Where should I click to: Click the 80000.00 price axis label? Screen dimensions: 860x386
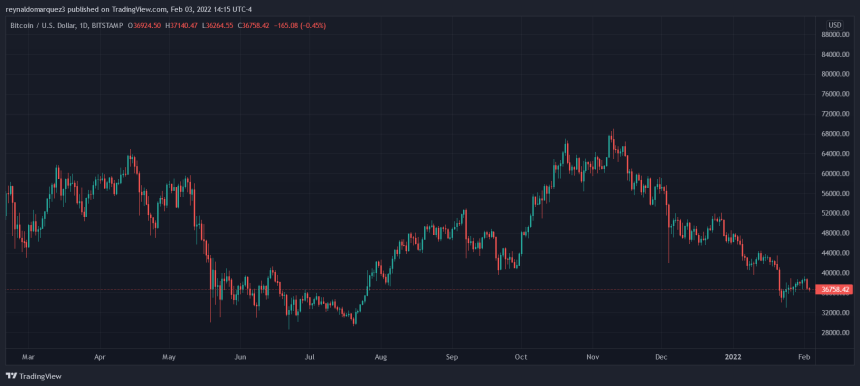tap(835, 74)
